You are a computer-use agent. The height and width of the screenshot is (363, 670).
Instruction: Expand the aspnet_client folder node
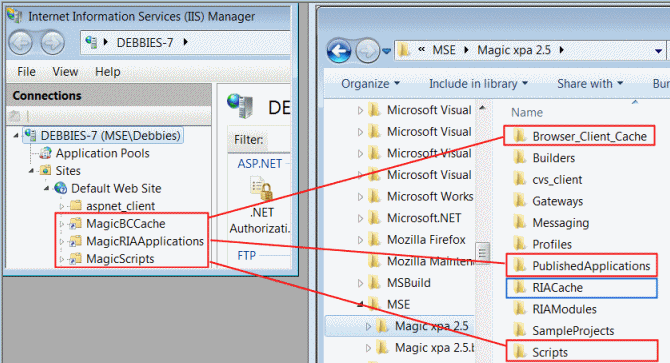coord(62,206)
